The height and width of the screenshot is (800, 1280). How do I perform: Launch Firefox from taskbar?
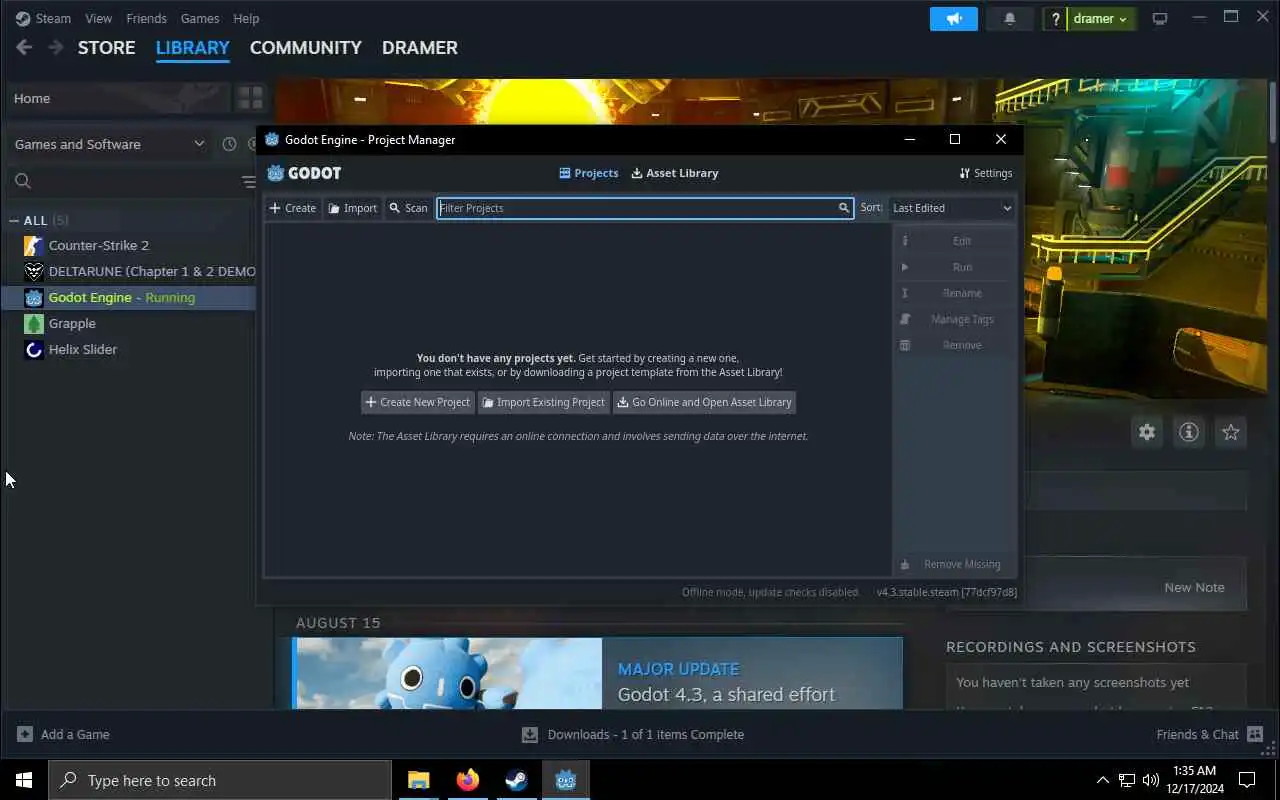(467, 780)
